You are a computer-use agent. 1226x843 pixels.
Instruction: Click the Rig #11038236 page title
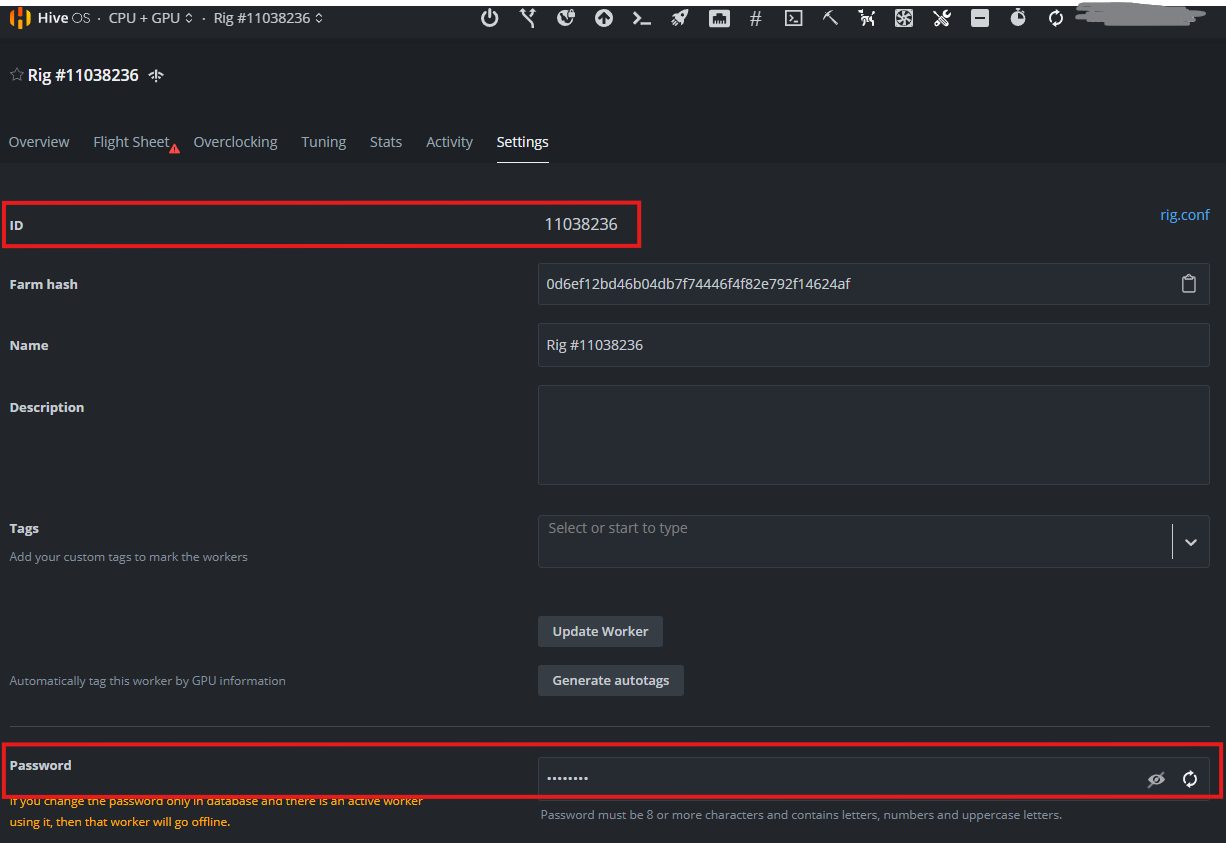(x=83, y=75)
